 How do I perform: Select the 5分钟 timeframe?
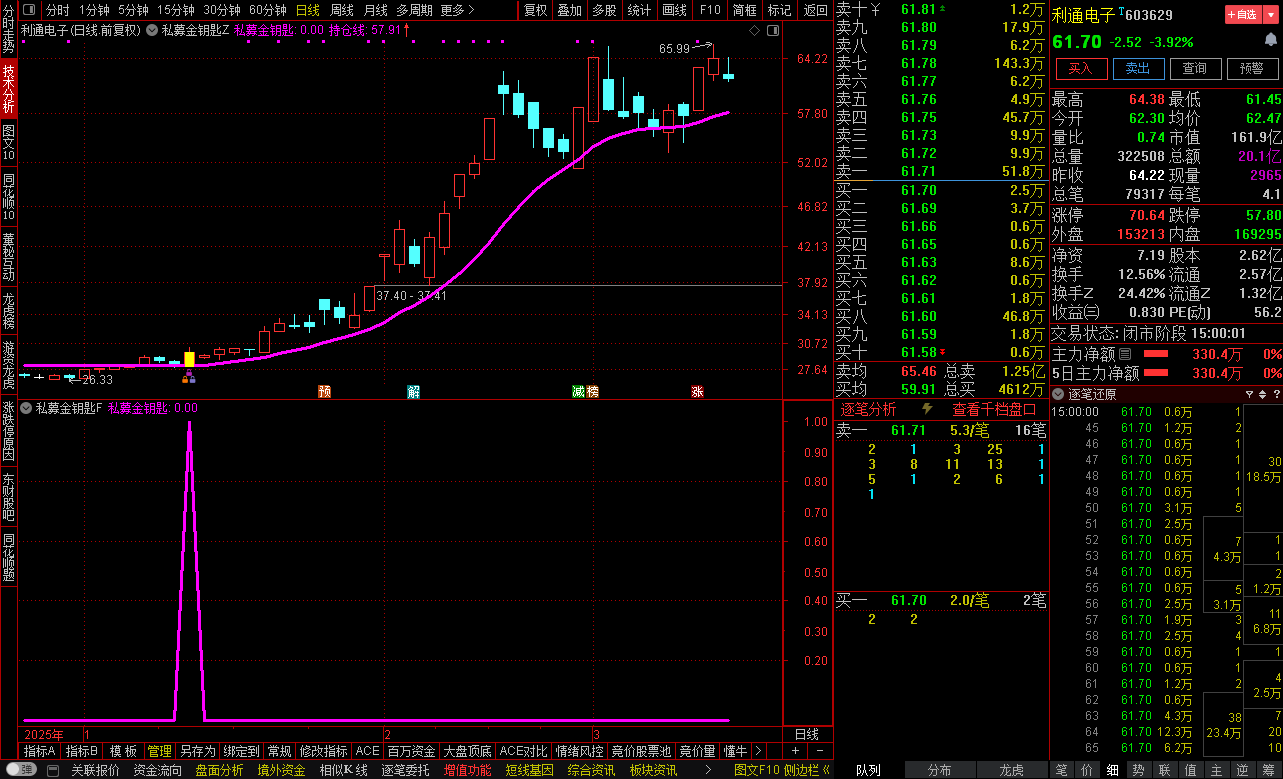tap(133, 10)
